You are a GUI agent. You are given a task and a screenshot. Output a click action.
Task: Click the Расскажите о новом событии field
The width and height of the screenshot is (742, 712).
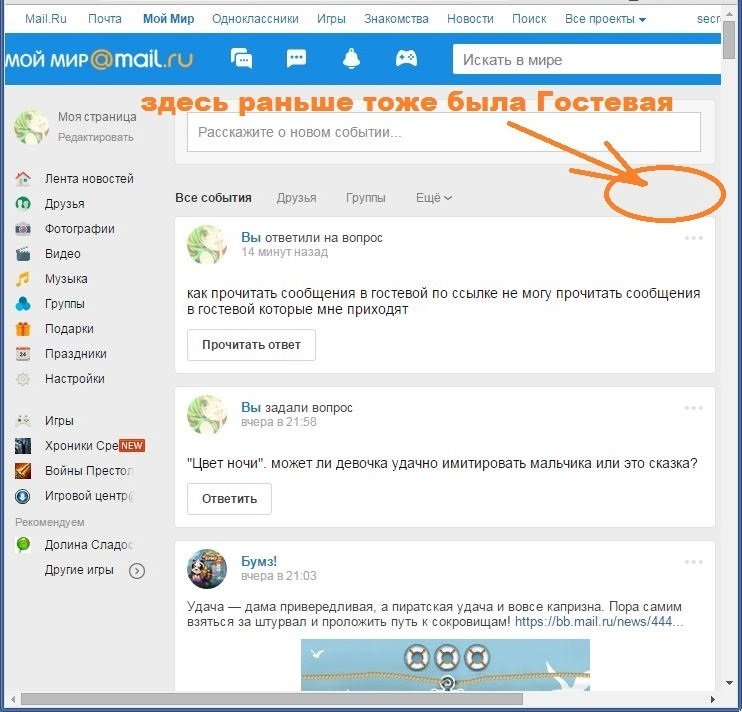444,132
